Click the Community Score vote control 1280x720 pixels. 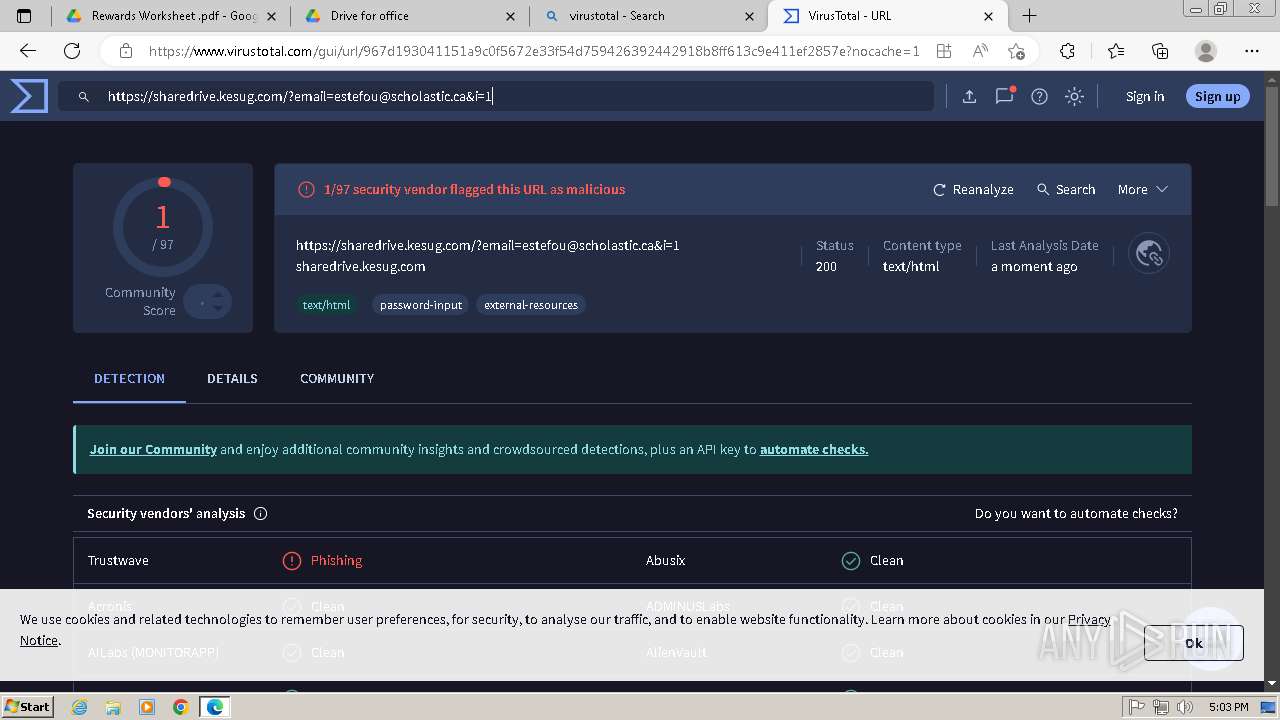pyautogui.click(x=208, y=301)
